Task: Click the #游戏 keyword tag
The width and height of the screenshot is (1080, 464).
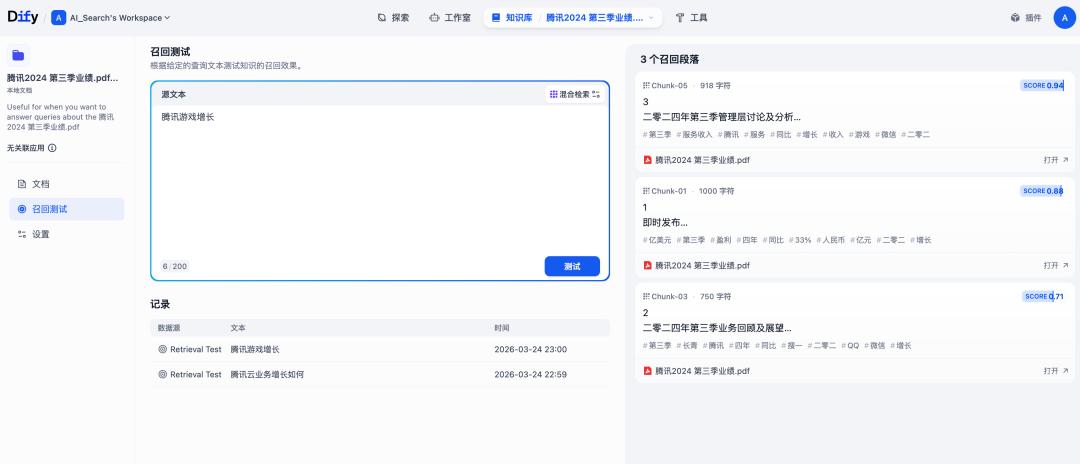Action: coord(860,134)
